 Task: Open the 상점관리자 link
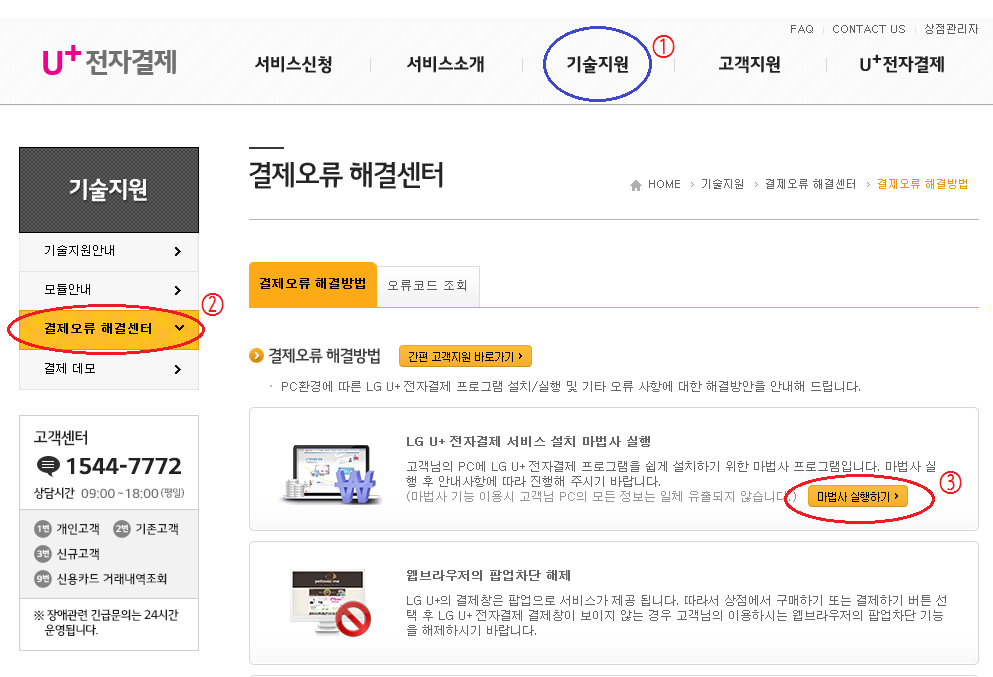(951, 29)
